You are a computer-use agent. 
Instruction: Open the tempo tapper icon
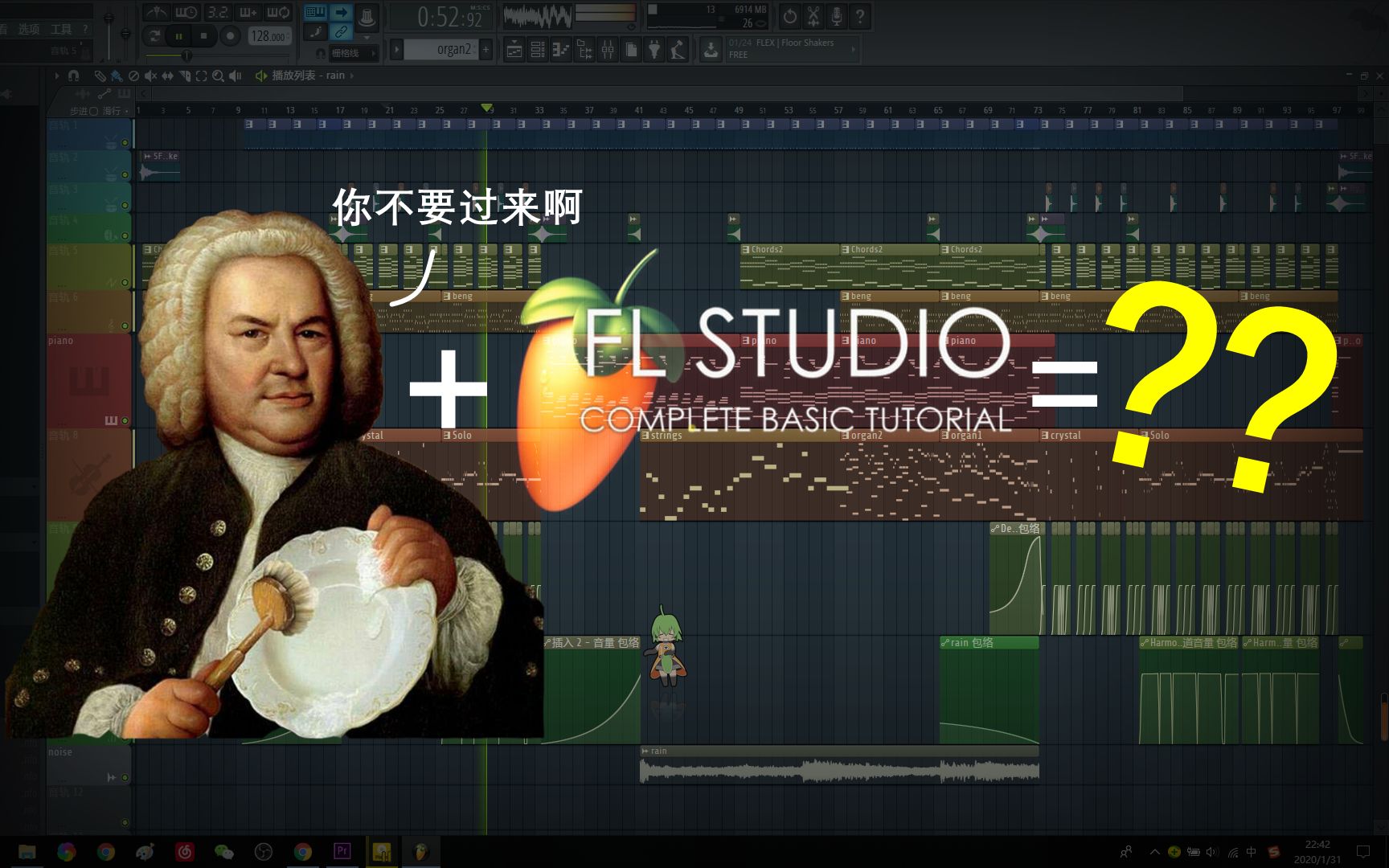[x=678, y=51]
